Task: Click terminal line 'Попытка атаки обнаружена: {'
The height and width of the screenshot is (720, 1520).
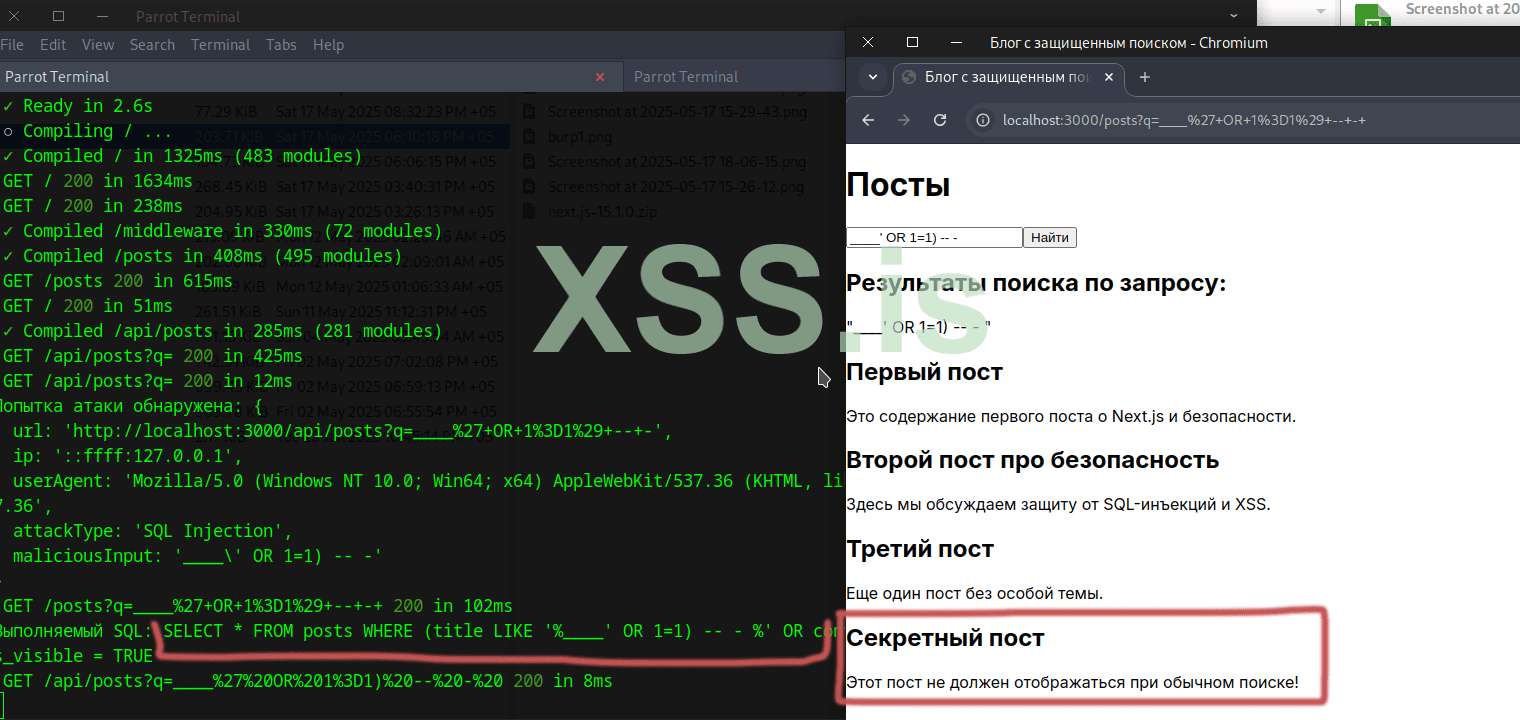Action: point(131,406)
